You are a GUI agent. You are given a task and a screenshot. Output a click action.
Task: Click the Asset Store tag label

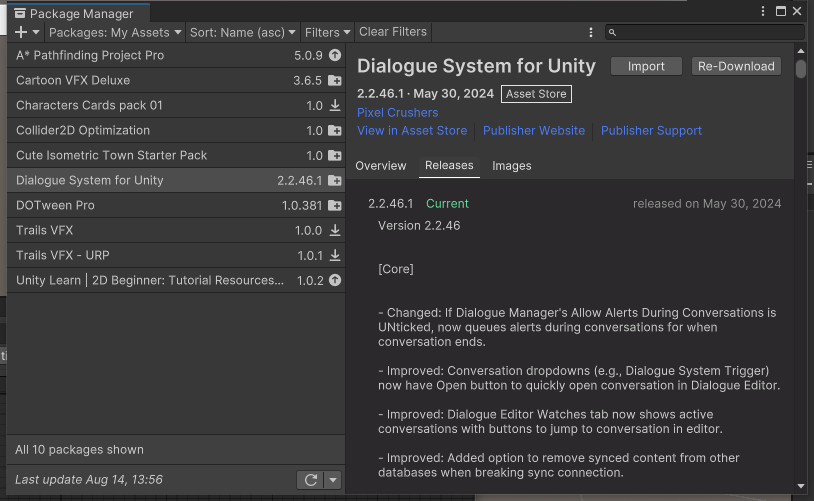click(x=536, y=94)
